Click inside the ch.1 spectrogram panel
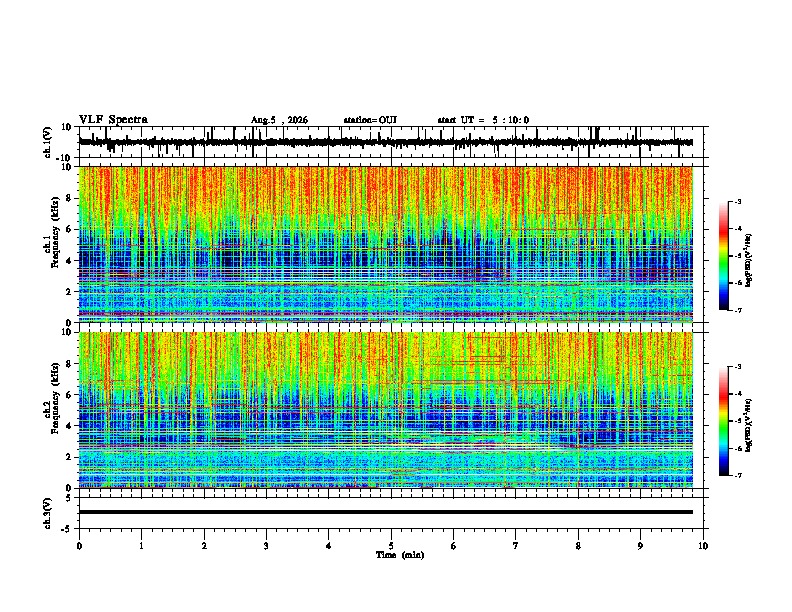Image resolution: width=792 pixels, height=612 pixels. pos(386,244)
